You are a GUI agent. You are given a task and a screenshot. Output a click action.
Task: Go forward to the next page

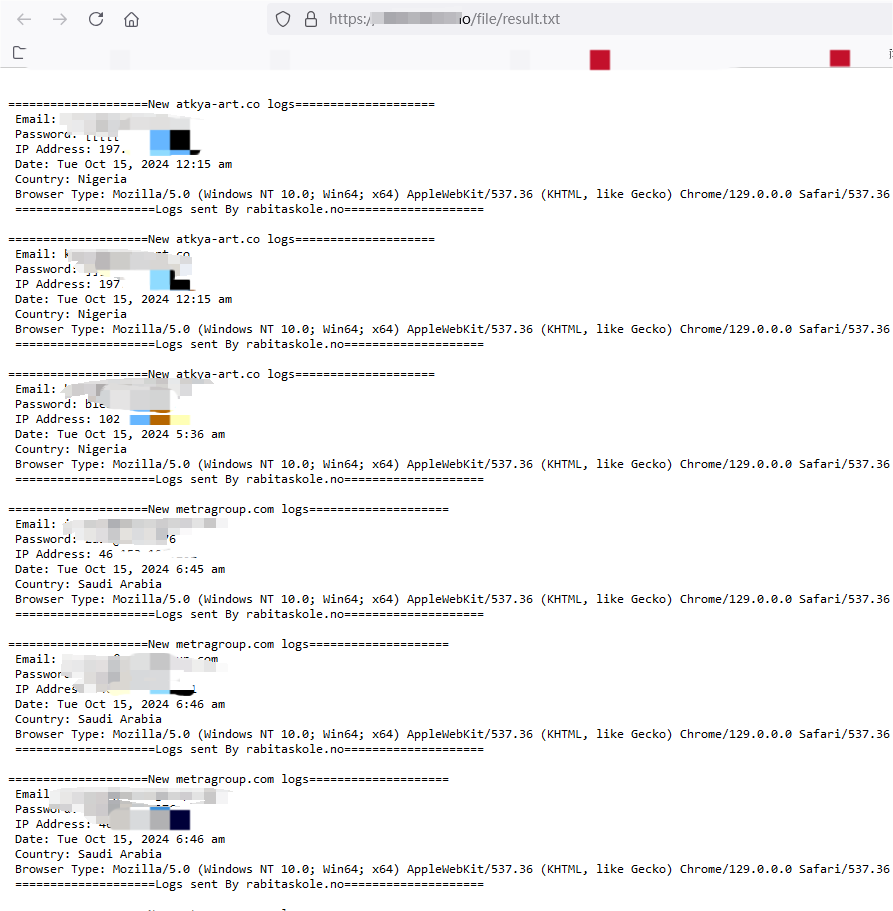60,19
